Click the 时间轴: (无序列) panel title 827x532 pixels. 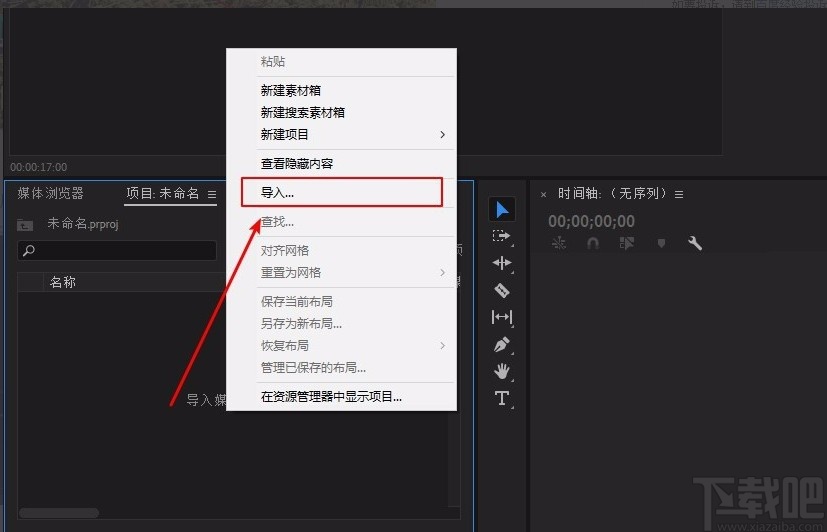613,194
